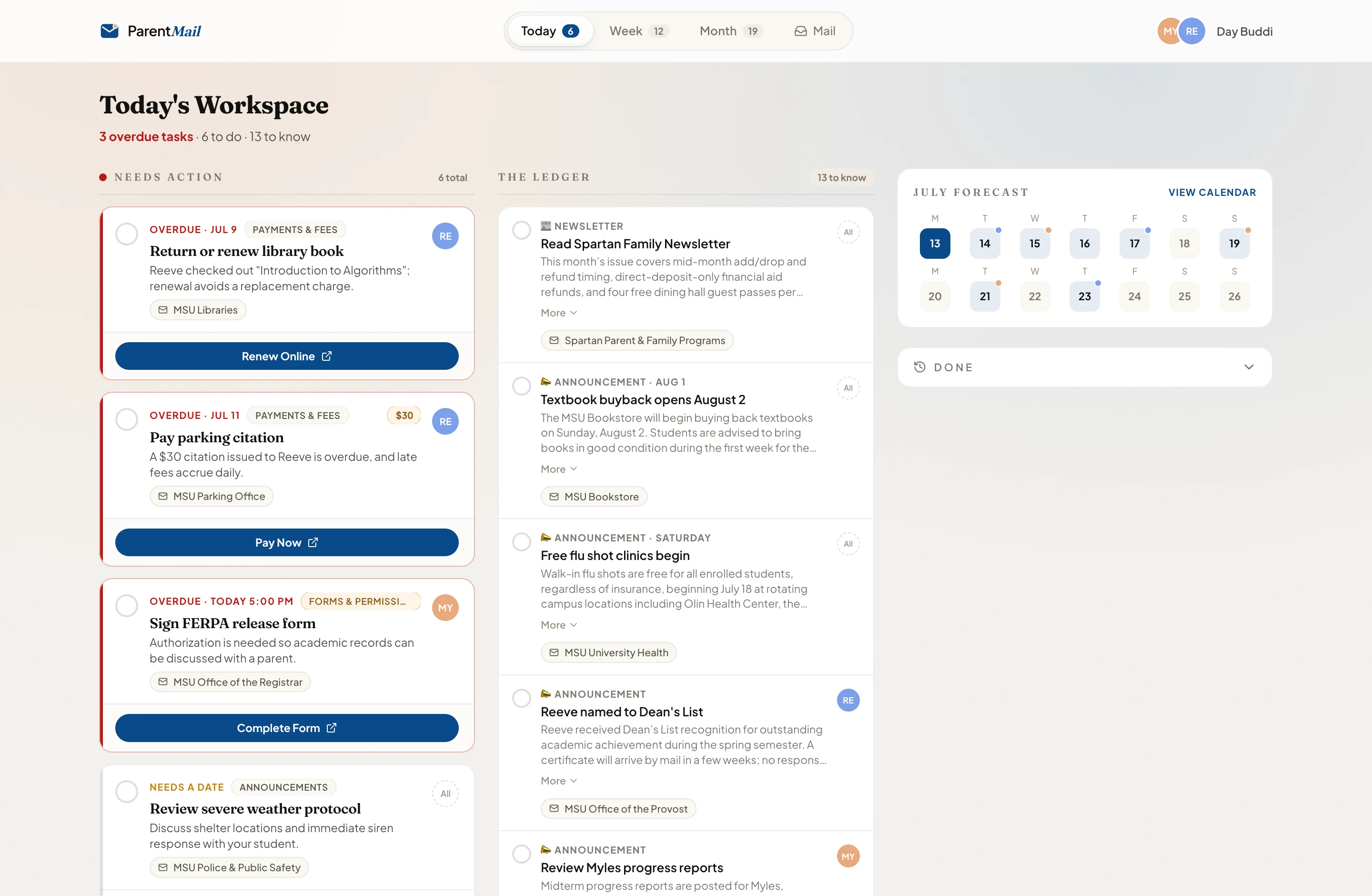This screenshot has width=1372, height=896.
Task: Check off Sign FERPA release form
Action: [x=127, y=605]
